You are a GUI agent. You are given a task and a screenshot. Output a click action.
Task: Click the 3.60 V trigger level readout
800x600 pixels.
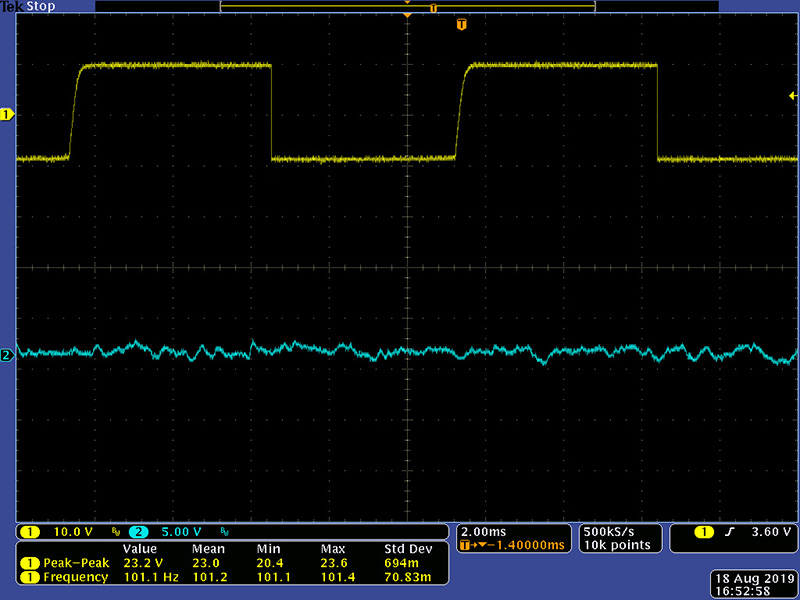click(x=772, y=531)
